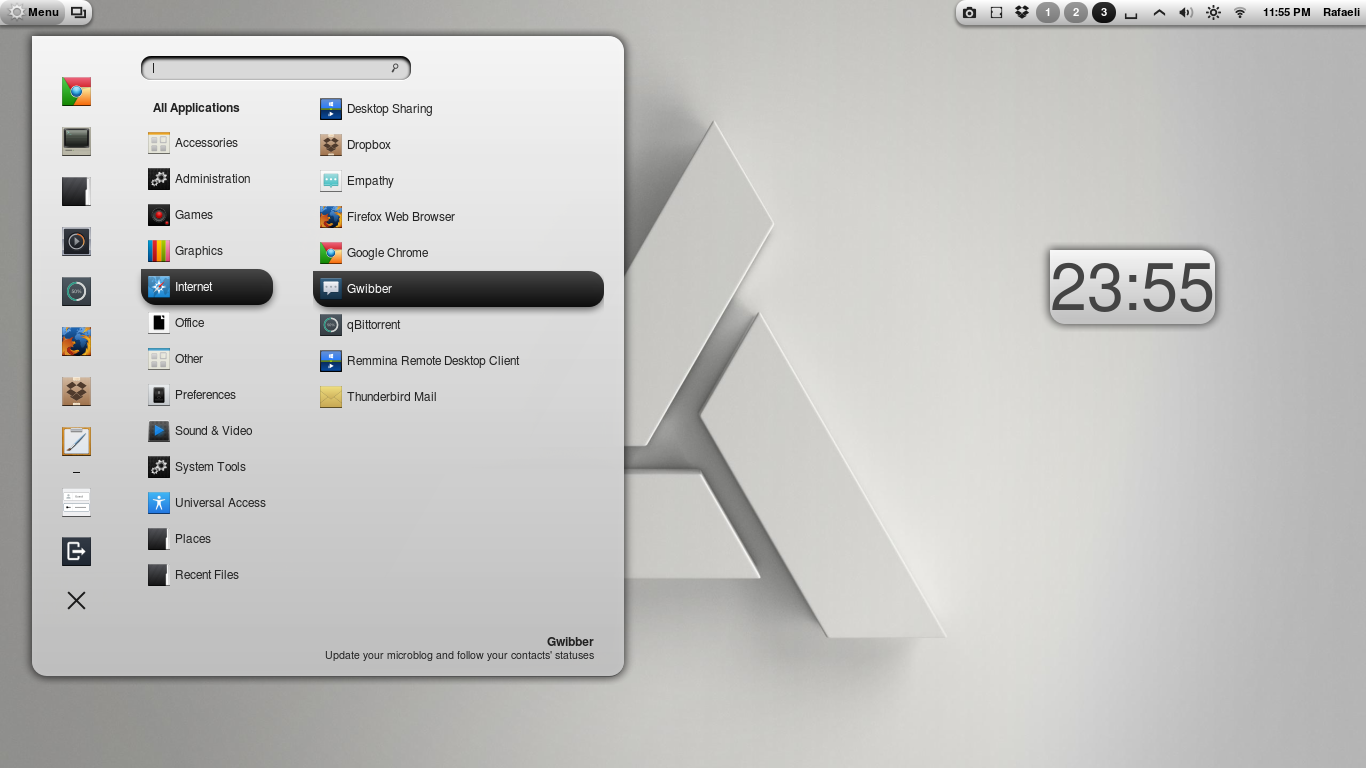Open the volume icon in top panel
This screenshot has height=768, width=1366.
[1185, 13]
